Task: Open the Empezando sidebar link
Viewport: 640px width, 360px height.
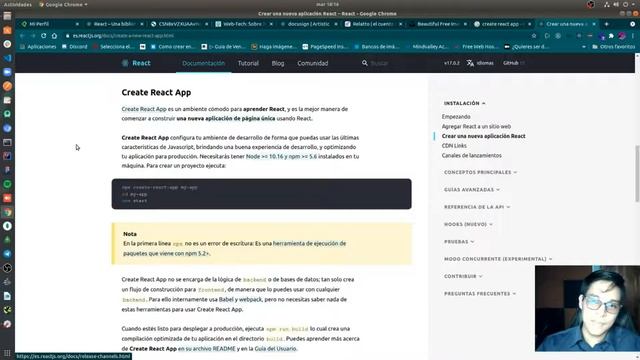Action: [x=456, y=117]
